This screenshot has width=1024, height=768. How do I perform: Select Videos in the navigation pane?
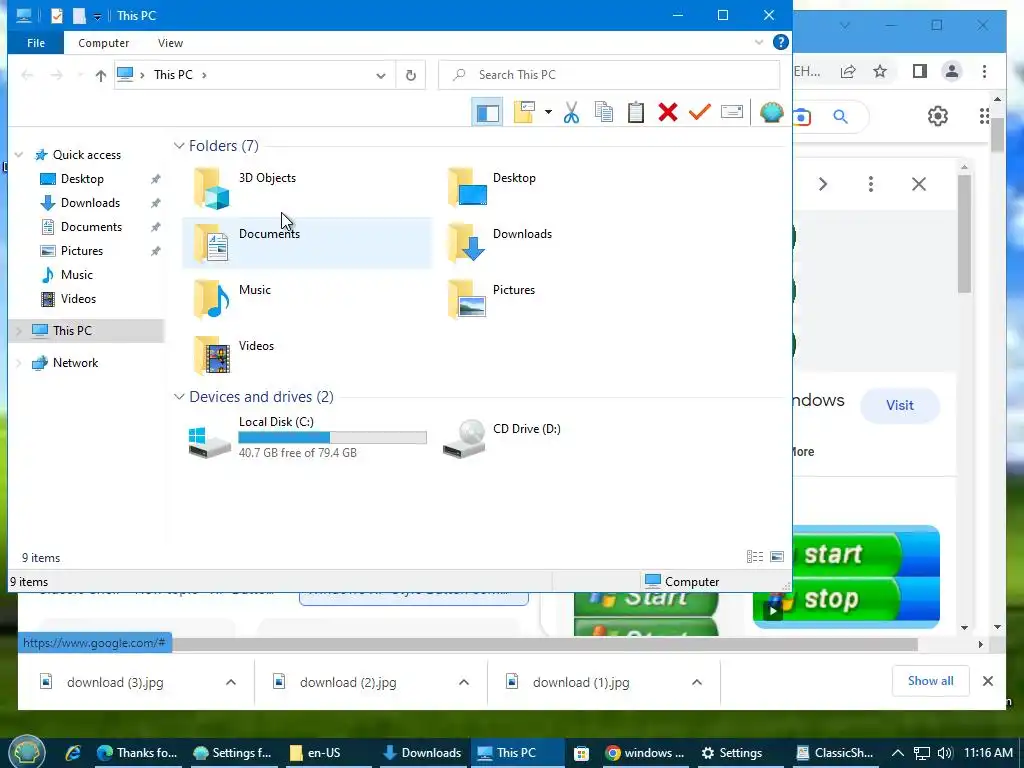(78, 299)
